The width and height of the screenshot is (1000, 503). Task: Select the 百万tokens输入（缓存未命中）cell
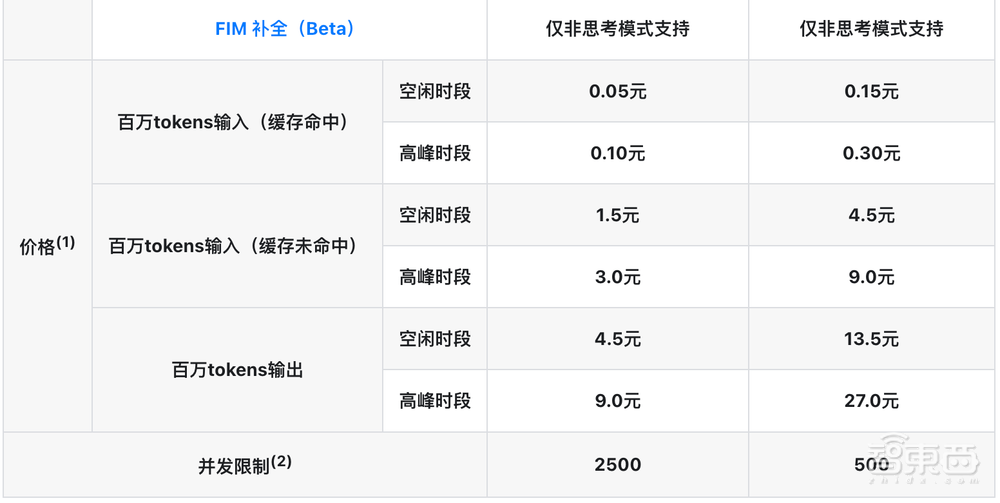point(237,246)
